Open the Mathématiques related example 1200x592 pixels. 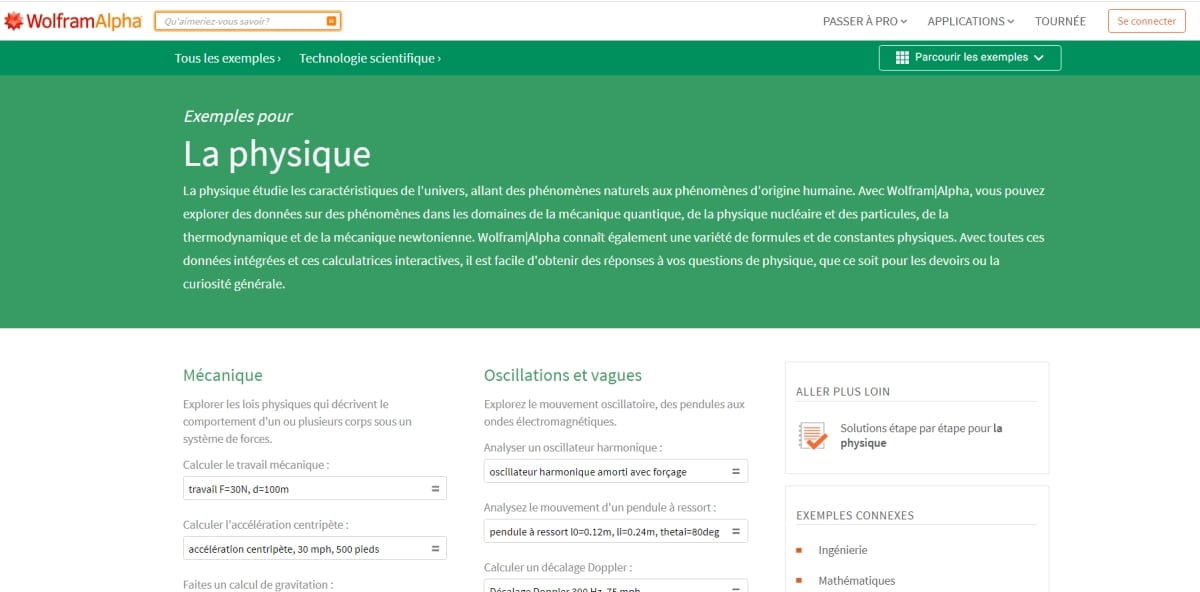click(857, 581)
